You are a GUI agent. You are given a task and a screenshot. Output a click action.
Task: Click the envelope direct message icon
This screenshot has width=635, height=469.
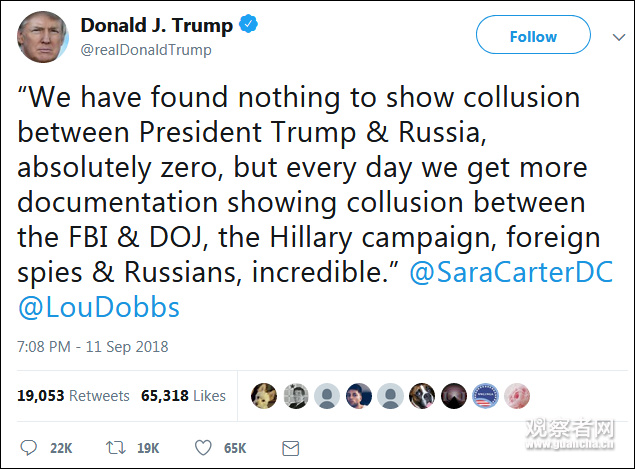click(291, 447)
